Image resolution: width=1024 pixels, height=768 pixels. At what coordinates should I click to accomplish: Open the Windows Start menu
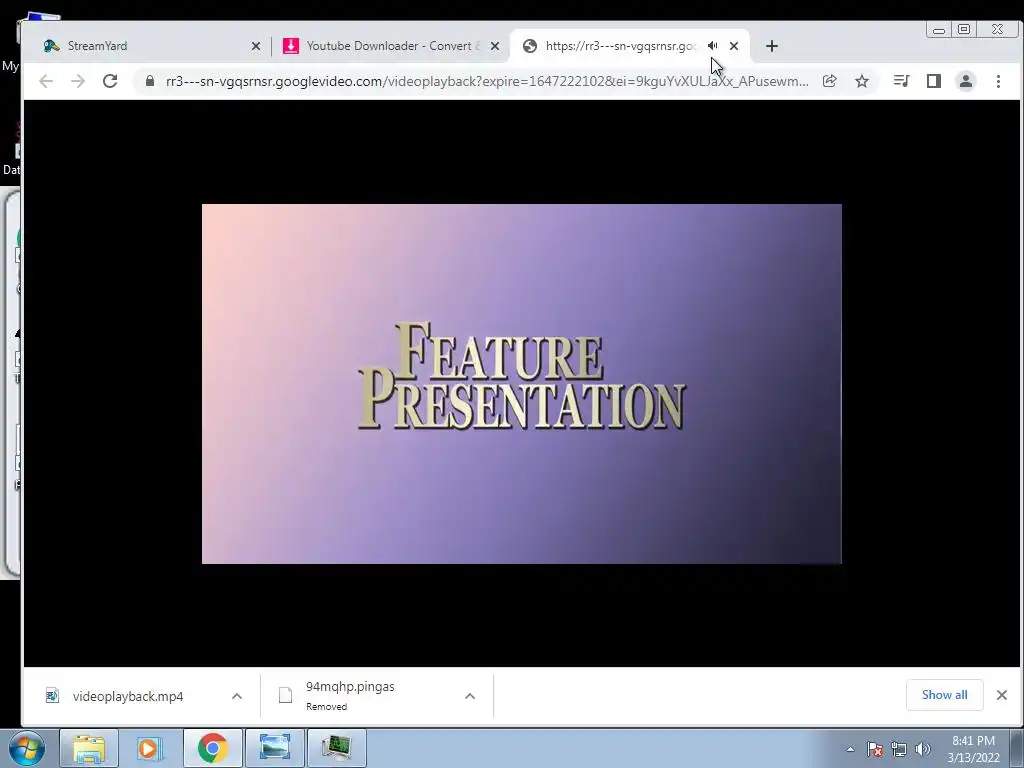[x=26, y=748]
